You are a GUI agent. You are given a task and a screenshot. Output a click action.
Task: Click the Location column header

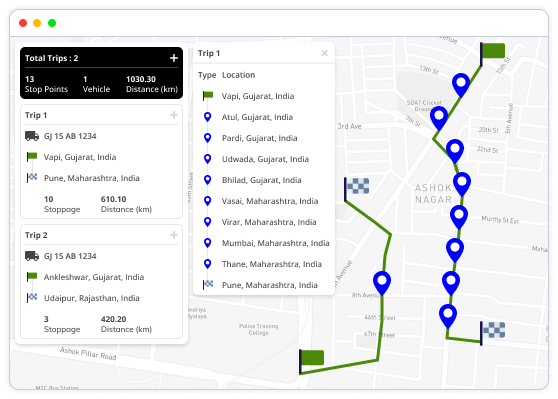pos(238,75)
